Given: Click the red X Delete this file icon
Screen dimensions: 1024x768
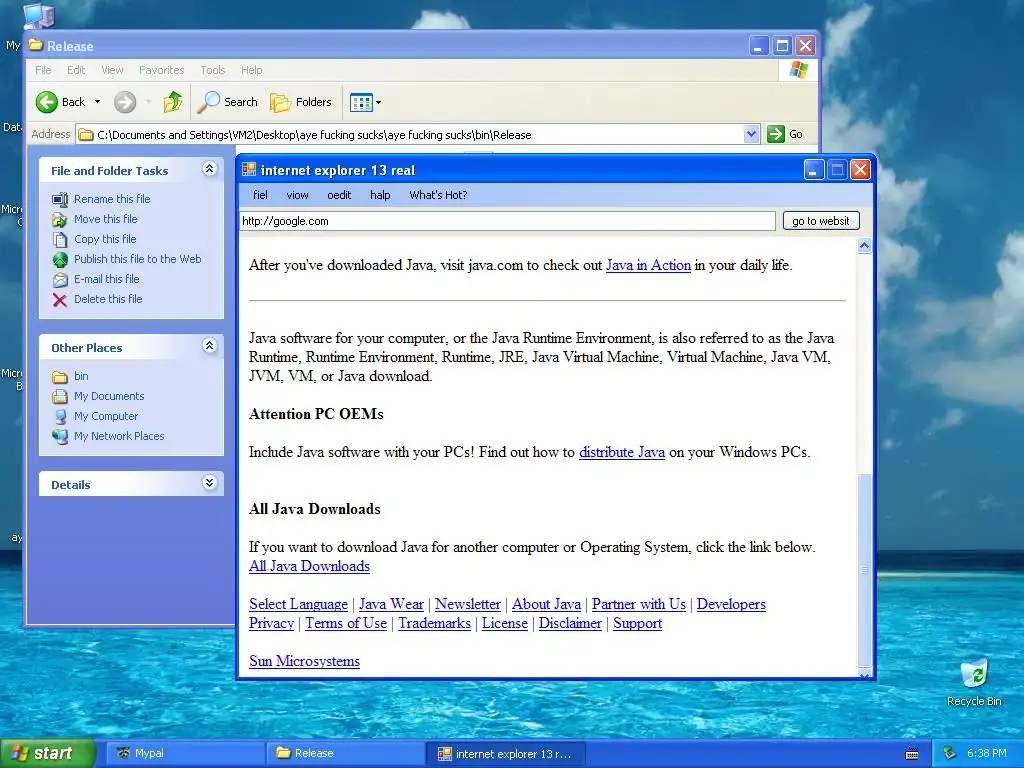Looking at the screenshot, I should point(60,300).
